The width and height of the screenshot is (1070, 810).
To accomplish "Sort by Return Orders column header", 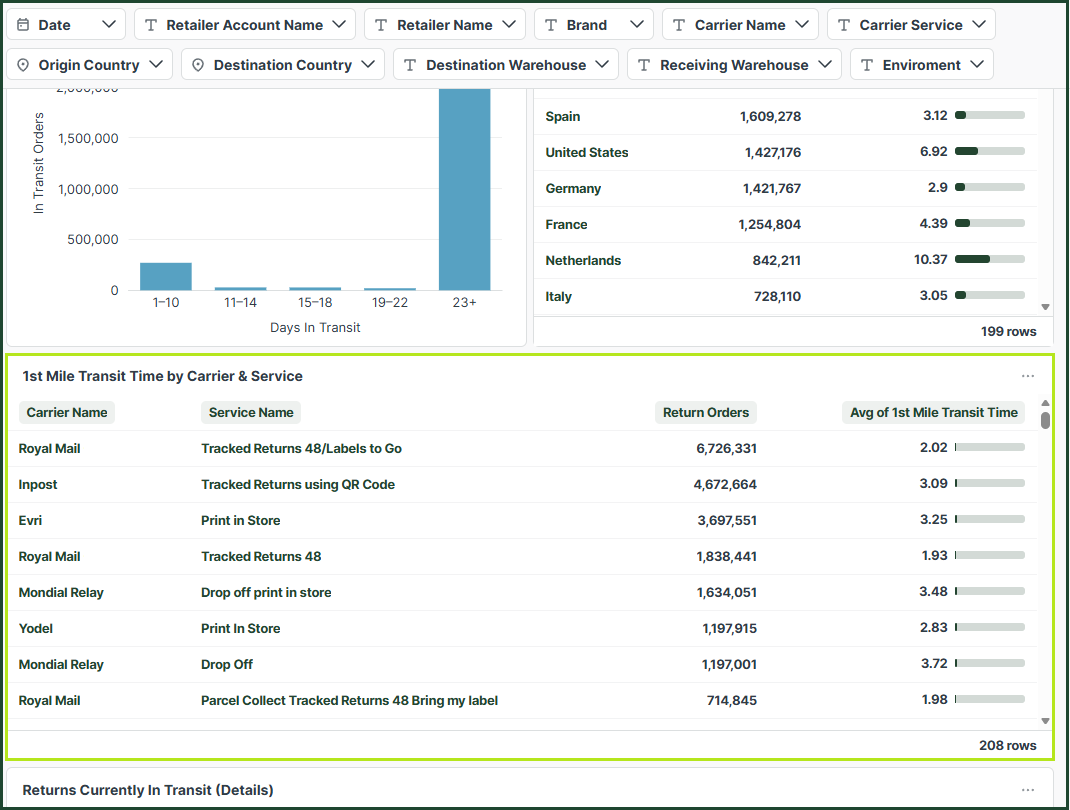I will 706,412.
